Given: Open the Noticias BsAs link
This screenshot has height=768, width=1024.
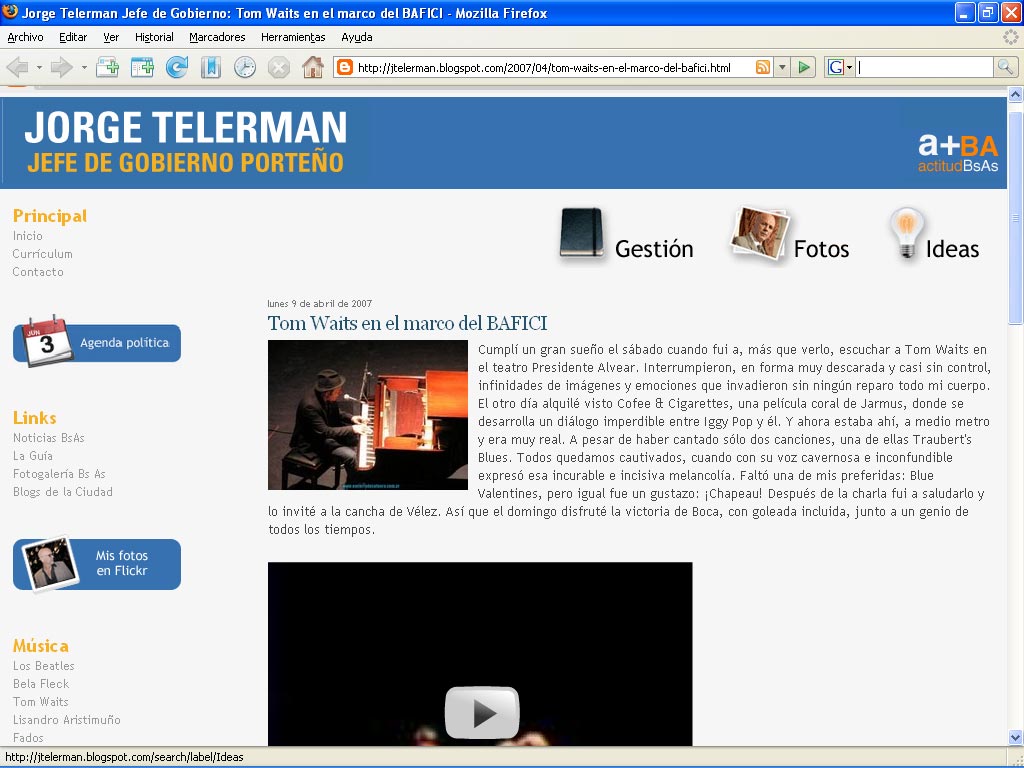Looking at the screenshot, I should pyautogui.click(x=49, y=438).
